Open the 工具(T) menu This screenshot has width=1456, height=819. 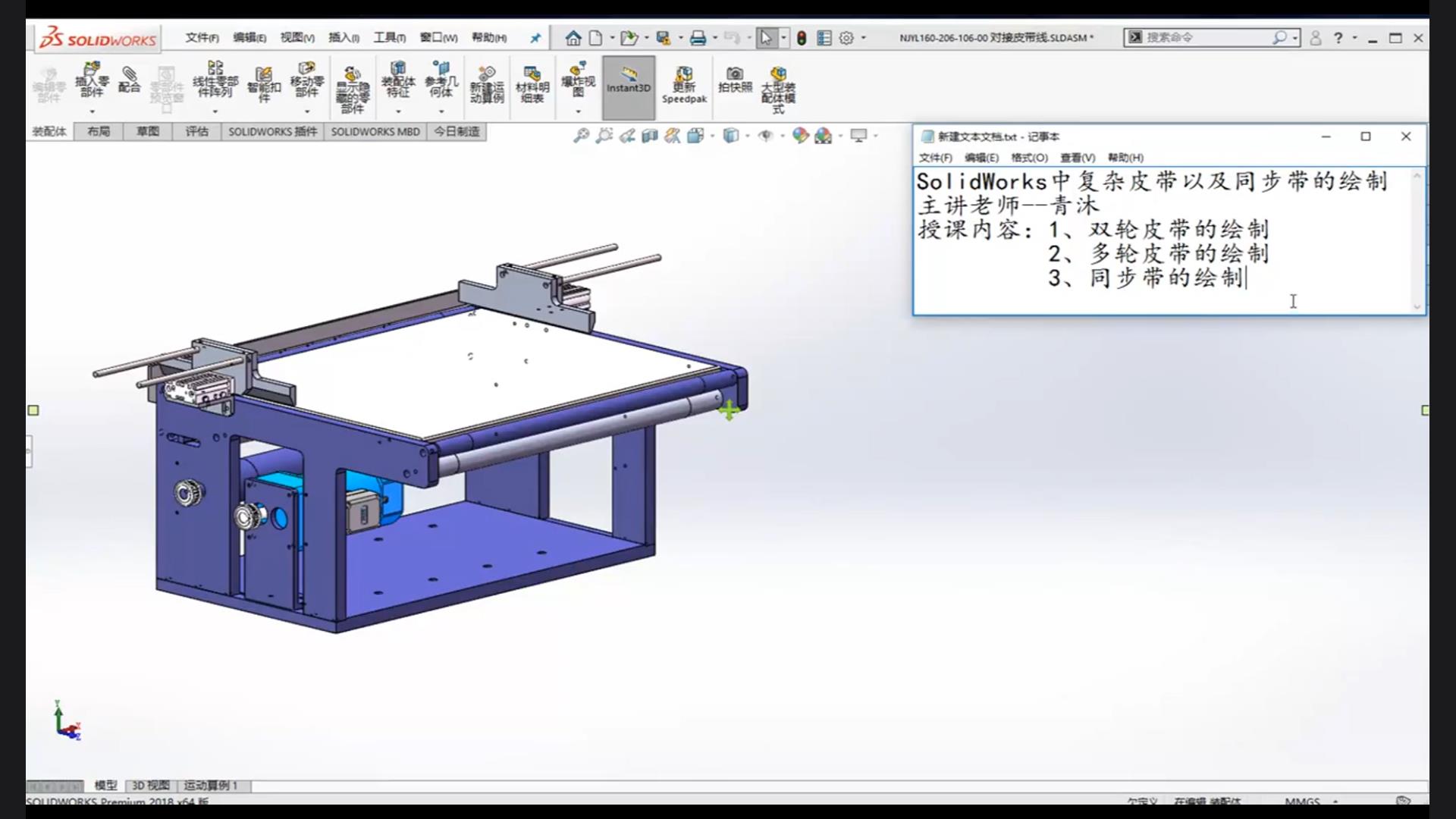point(389,38)
